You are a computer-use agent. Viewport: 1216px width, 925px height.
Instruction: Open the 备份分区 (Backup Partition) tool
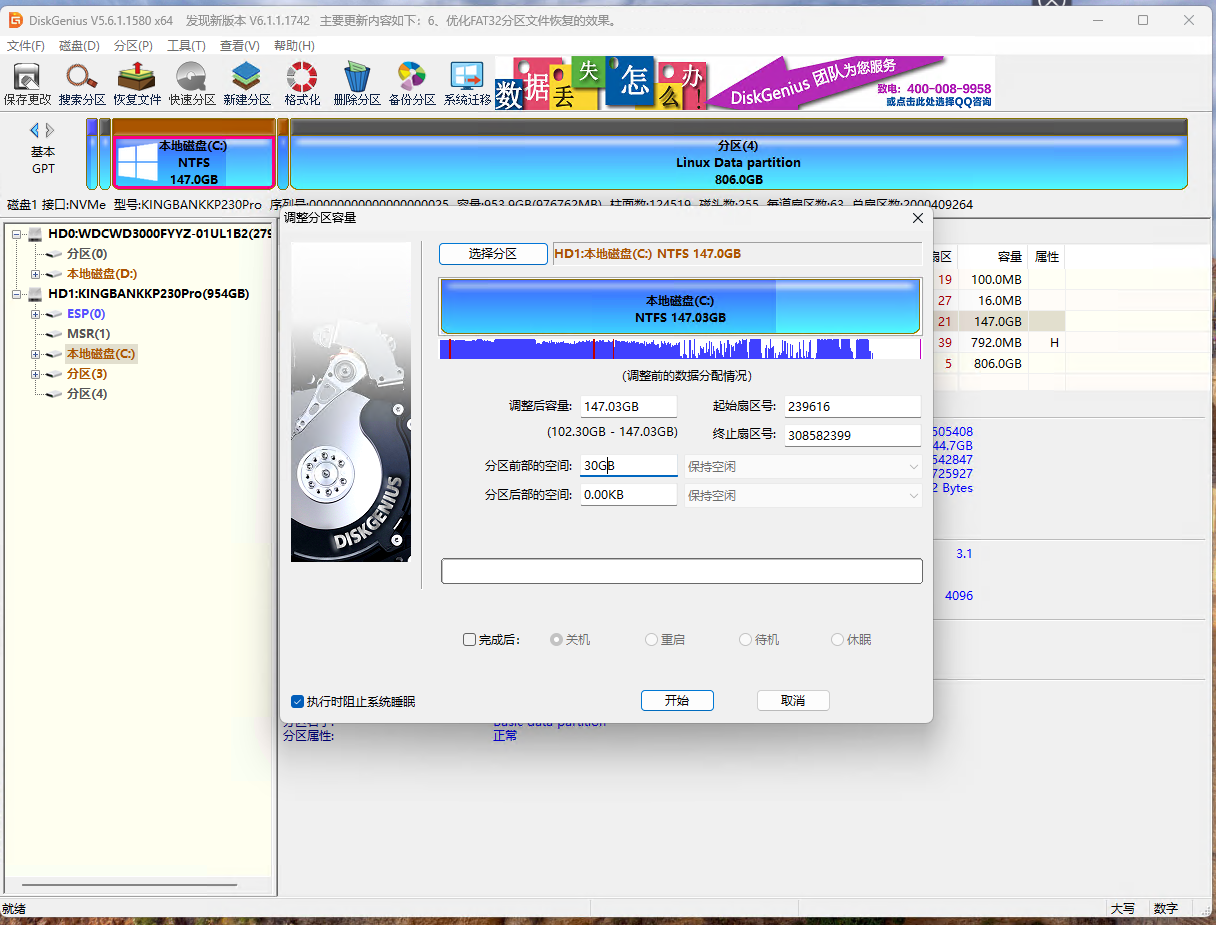coord(412,84)
